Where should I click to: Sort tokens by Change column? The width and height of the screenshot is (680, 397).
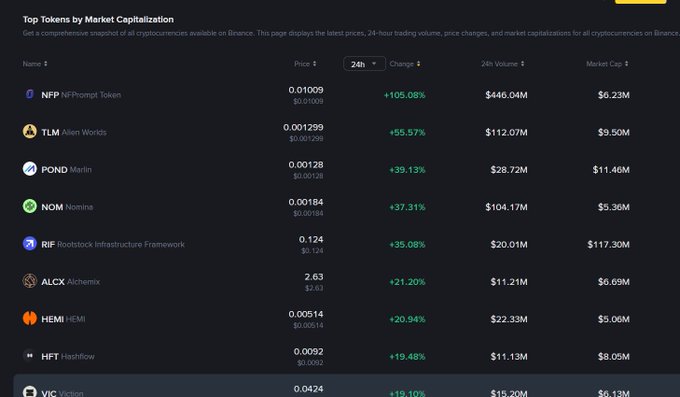click(405, 64)
